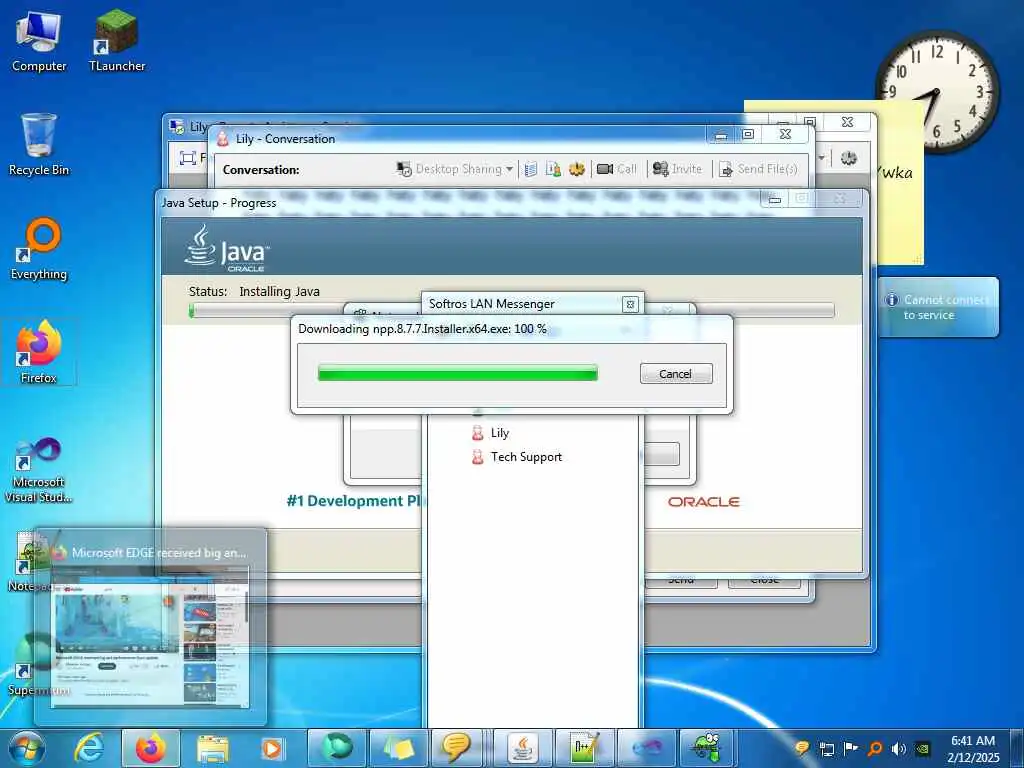Click Everything search tray icon
The width and height of the screenshot is (1024, 768).
coord(875,748)
